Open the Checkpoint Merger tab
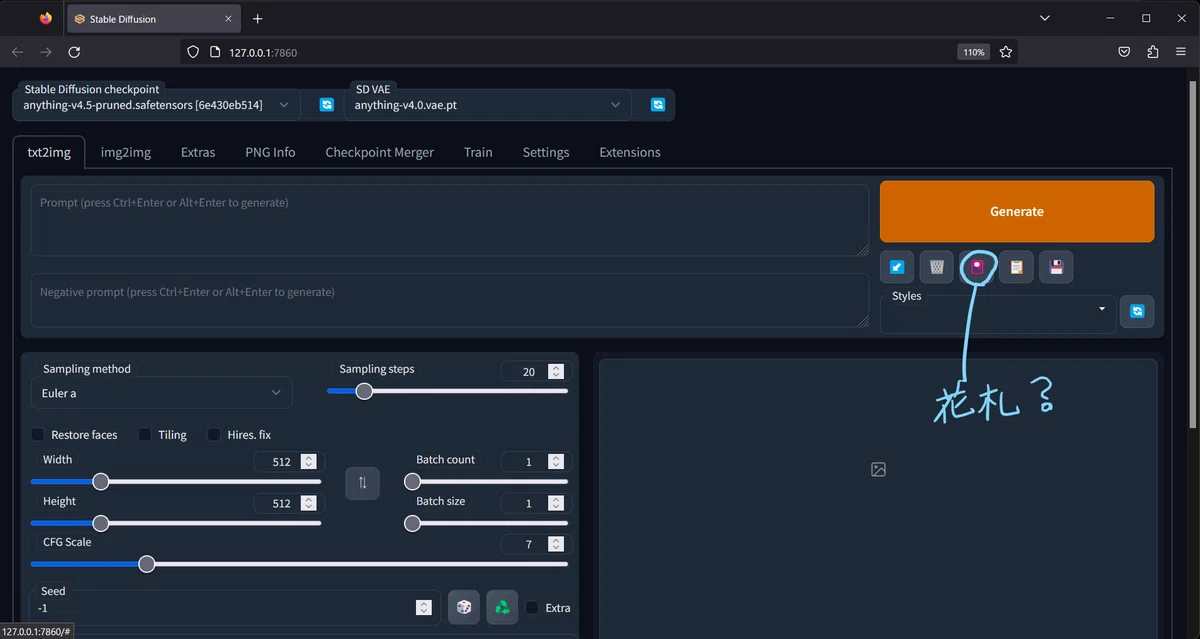This screenshot has height=639, width=1200. point(380,152)
